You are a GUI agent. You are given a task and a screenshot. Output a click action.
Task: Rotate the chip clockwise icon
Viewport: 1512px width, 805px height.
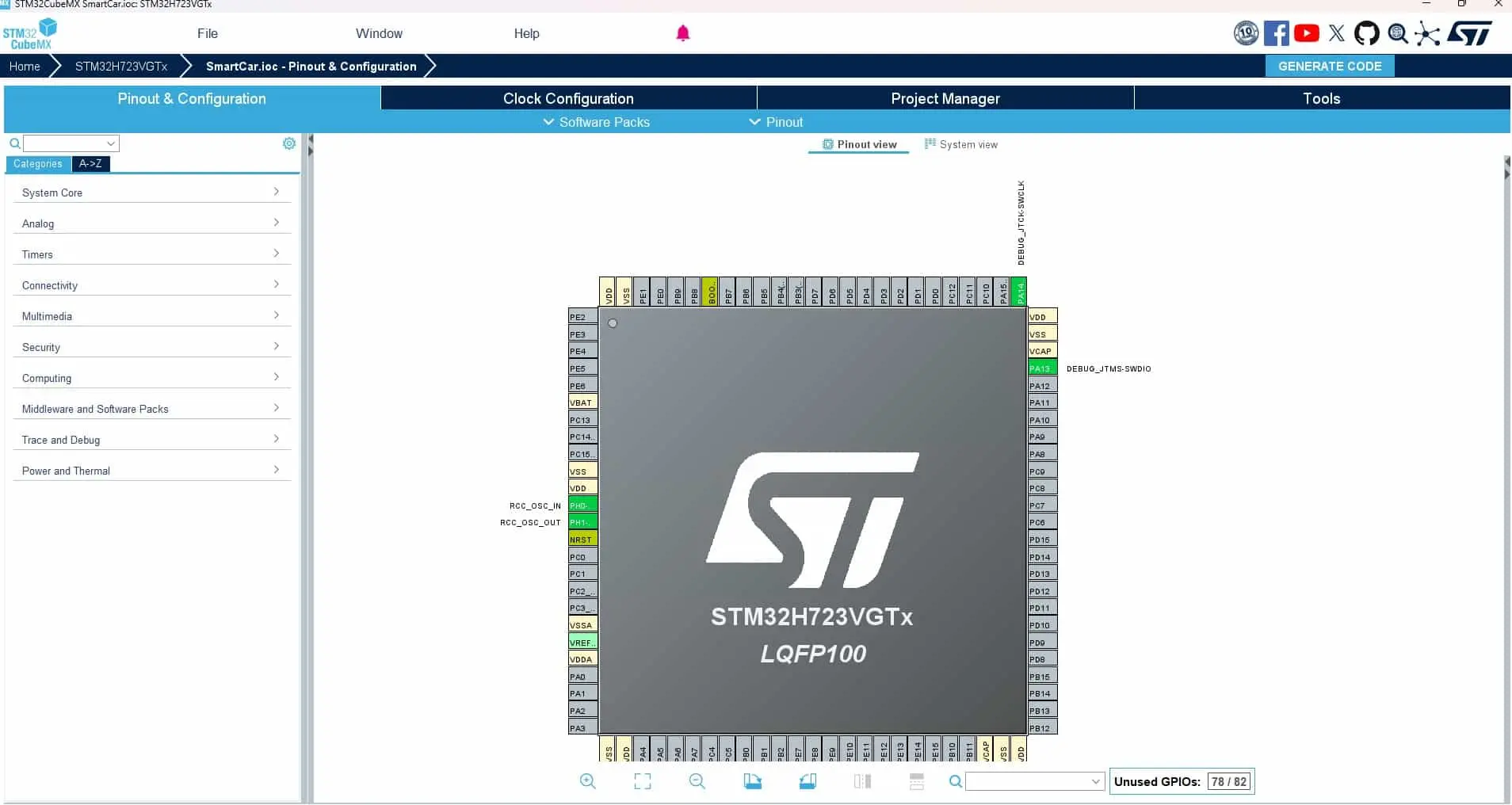click(x=753, y=781)
